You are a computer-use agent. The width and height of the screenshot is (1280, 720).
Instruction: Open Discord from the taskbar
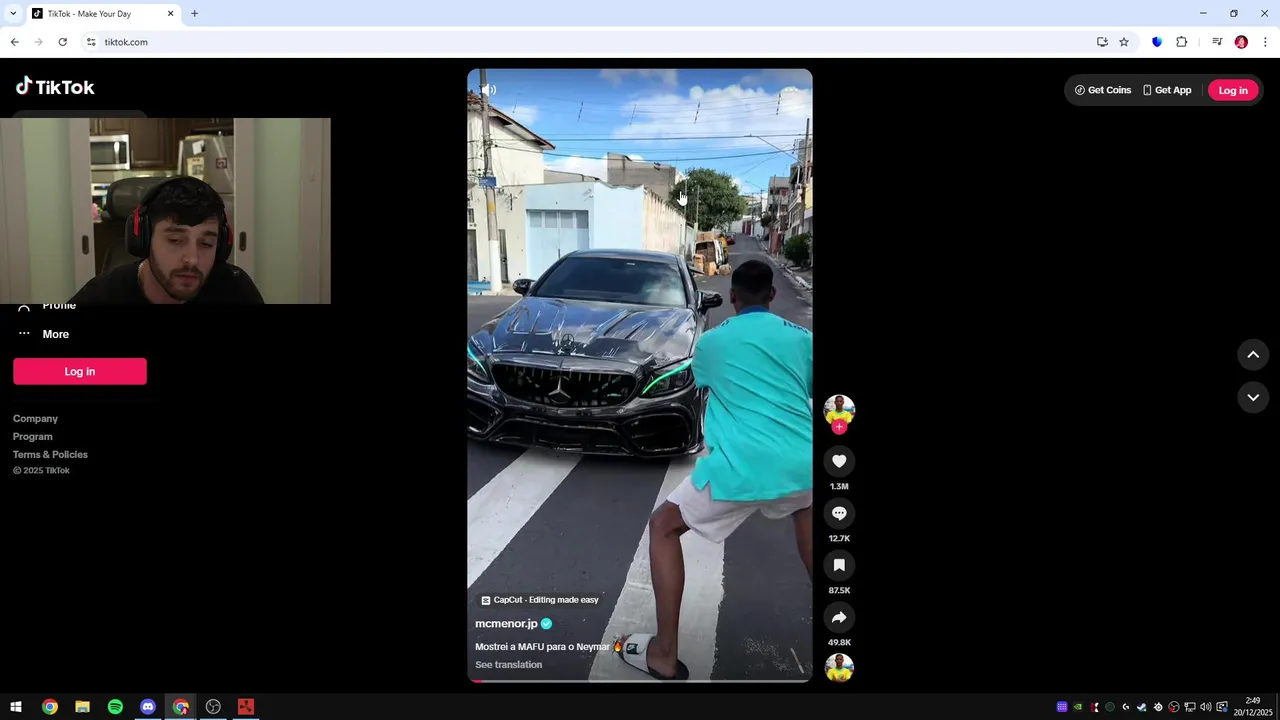148,707
